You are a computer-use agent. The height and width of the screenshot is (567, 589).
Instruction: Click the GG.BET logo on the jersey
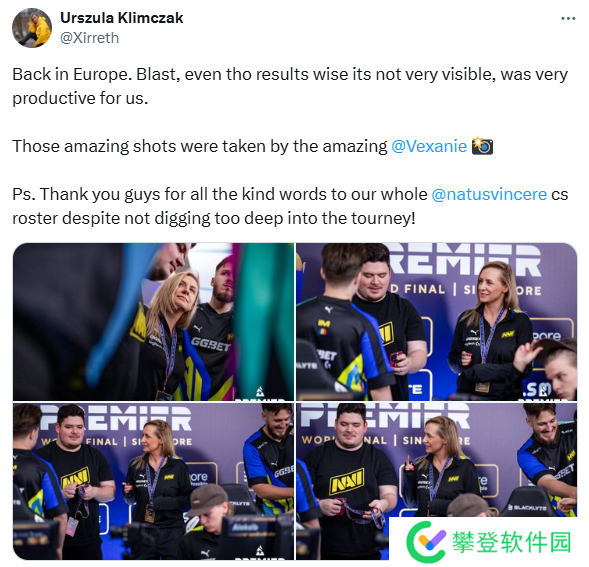(211, 344)
